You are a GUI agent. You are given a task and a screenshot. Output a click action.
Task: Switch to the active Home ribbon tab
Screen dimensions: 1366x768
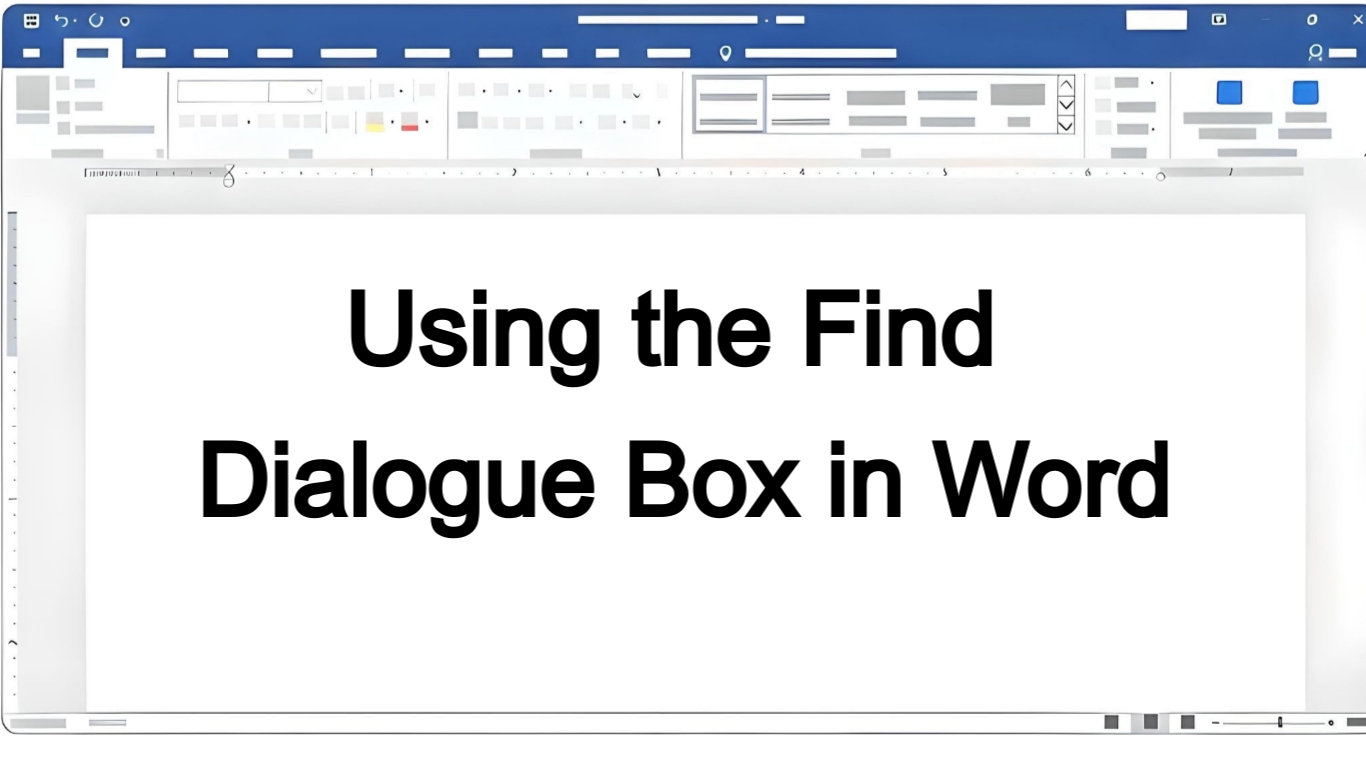tap(93, 53)
